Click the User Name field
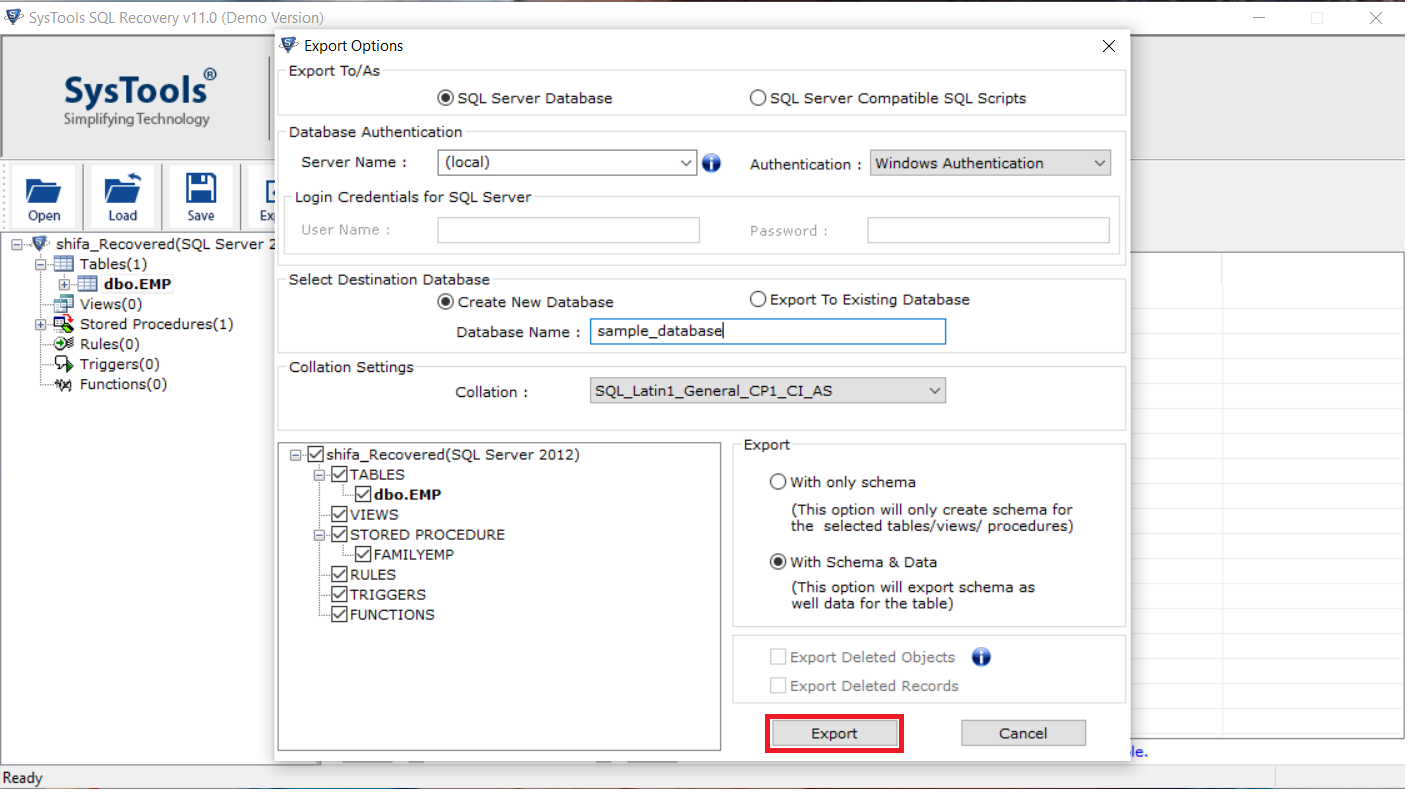This screenshot has width=1412, height=794. [x=568, y=230]
